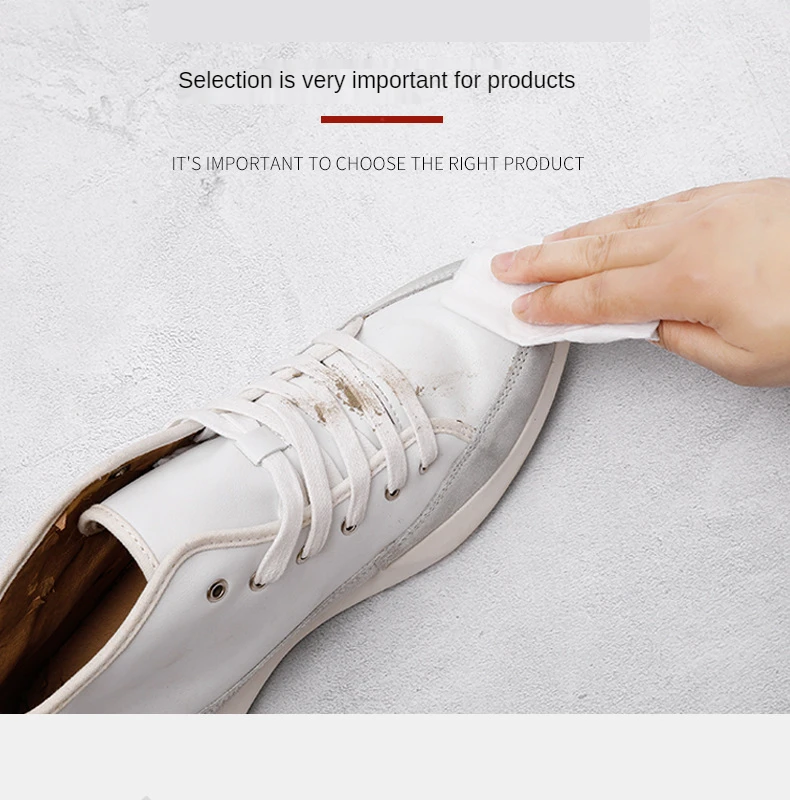Click the index fingernail on the hand
The image size is (790, 800).
[504, 264]
